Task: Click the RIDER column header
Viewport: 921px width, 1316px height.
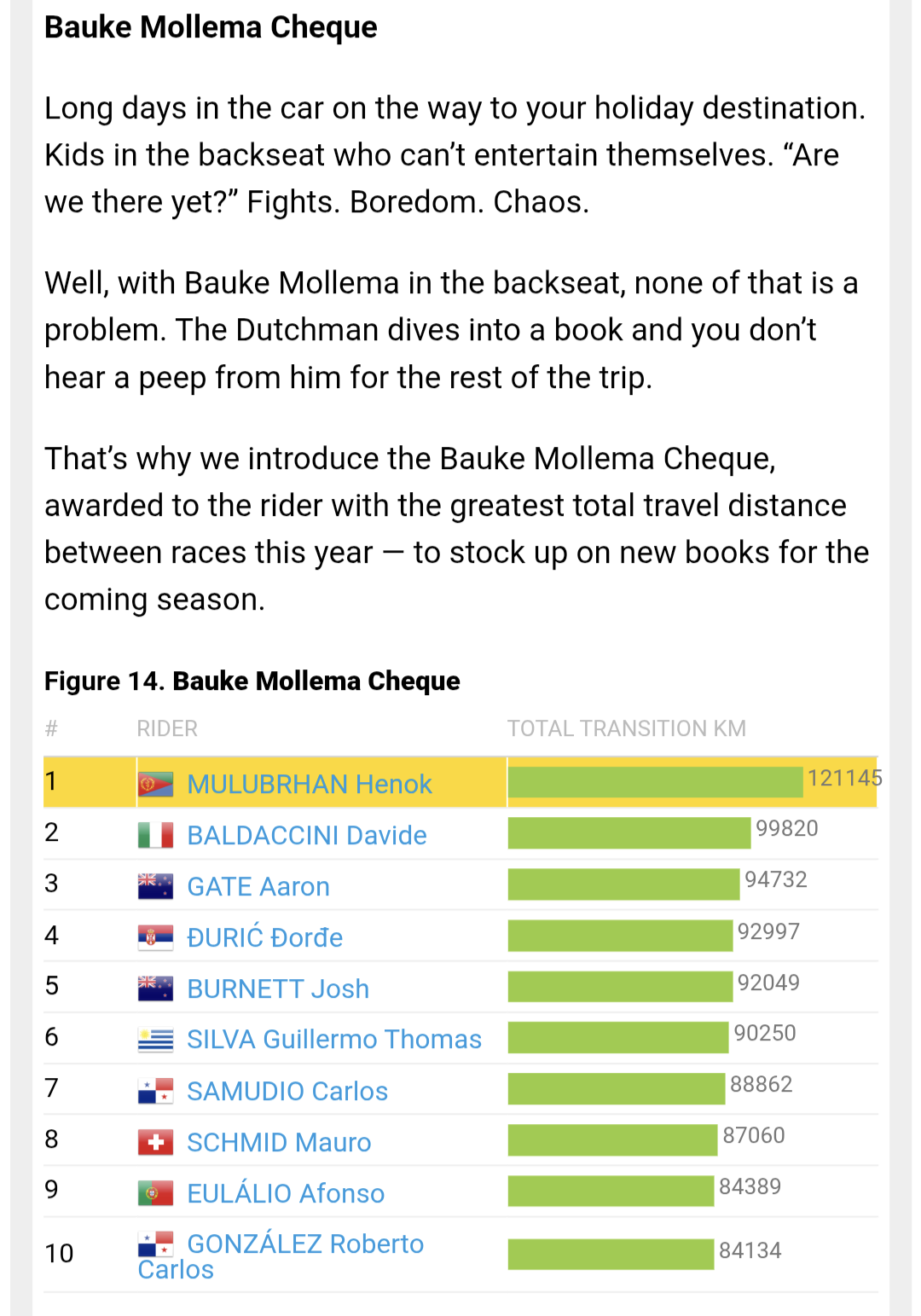Action: click(x=167, y=728)
